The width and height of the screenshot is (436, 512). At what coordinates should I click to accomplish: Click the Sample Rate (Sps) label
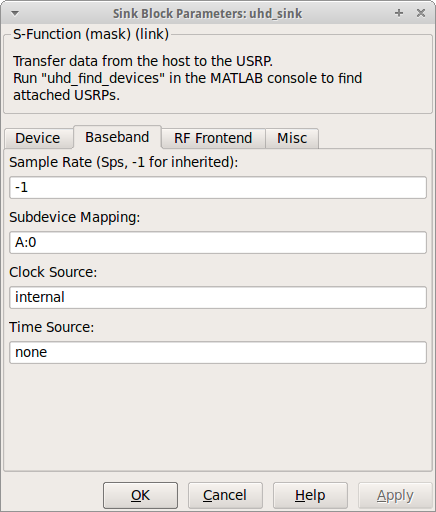(124, 162)
